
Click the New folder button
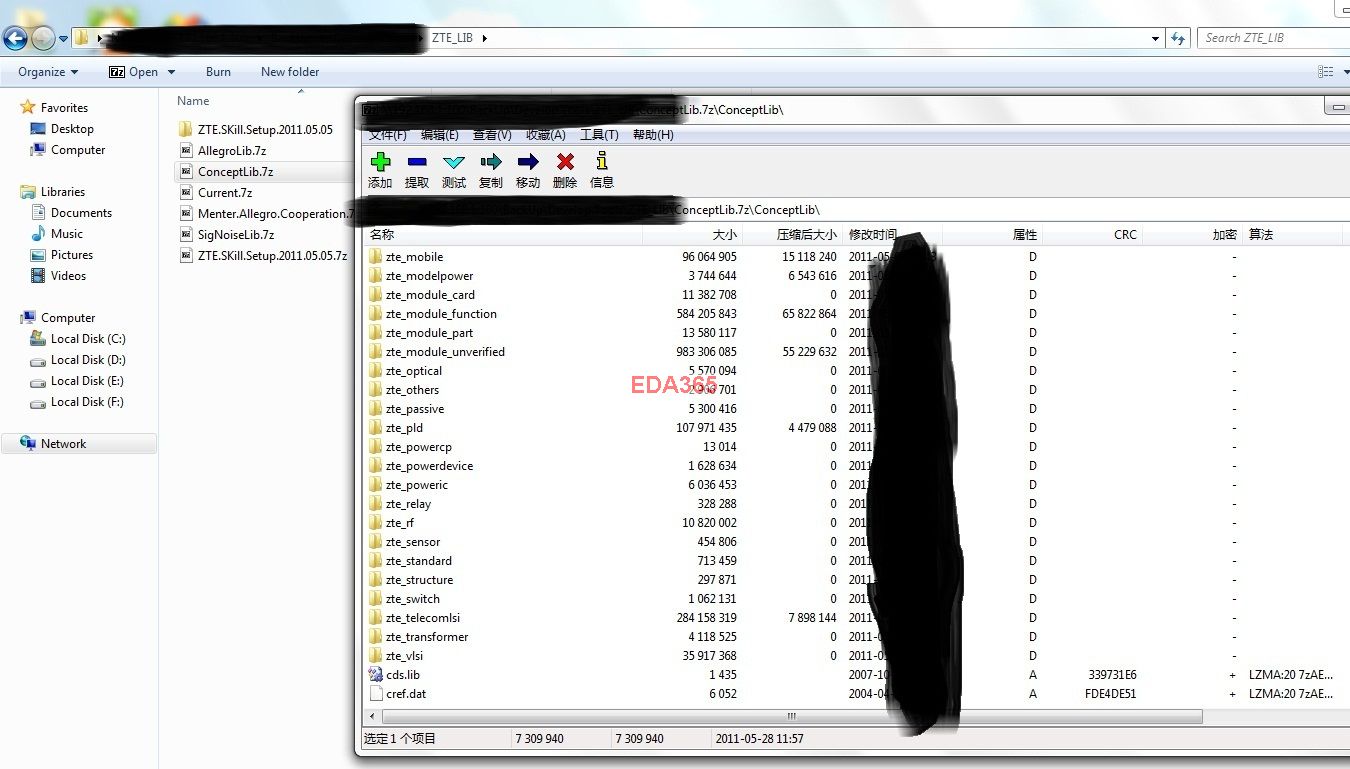[290, 72]
